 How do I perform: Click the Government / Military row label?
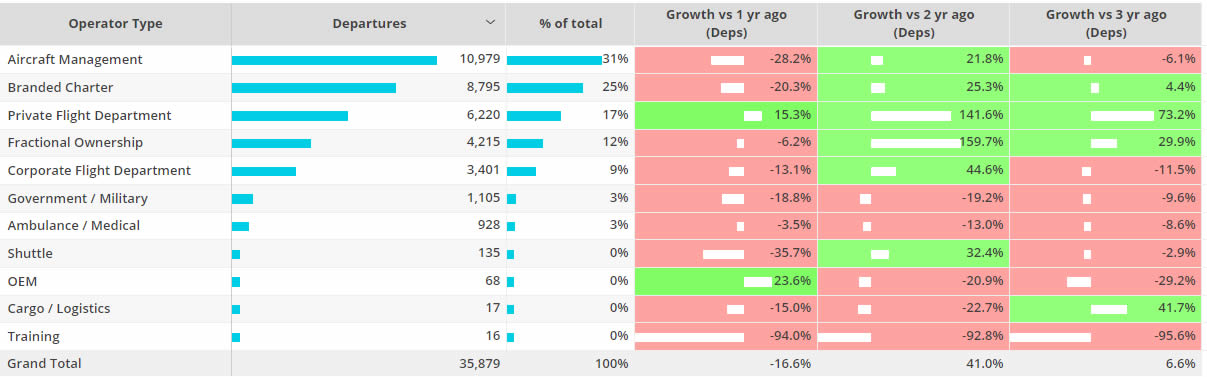pos(78,199)
